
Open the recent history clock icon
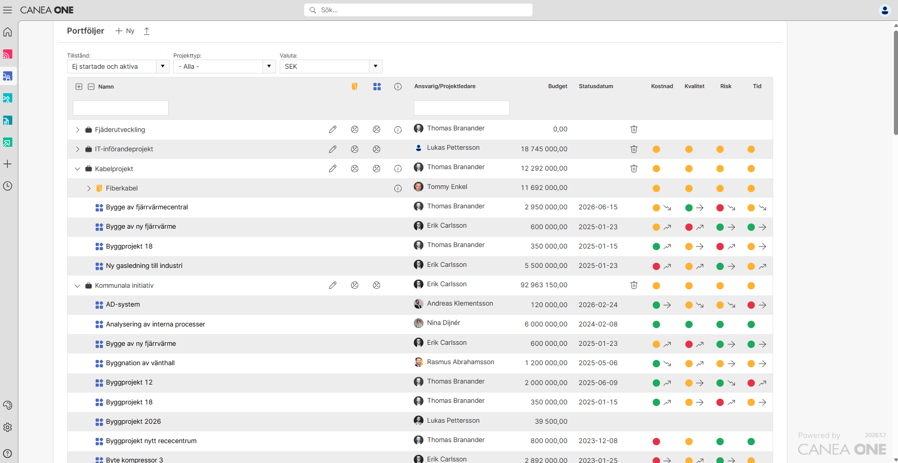coord(7,186)
